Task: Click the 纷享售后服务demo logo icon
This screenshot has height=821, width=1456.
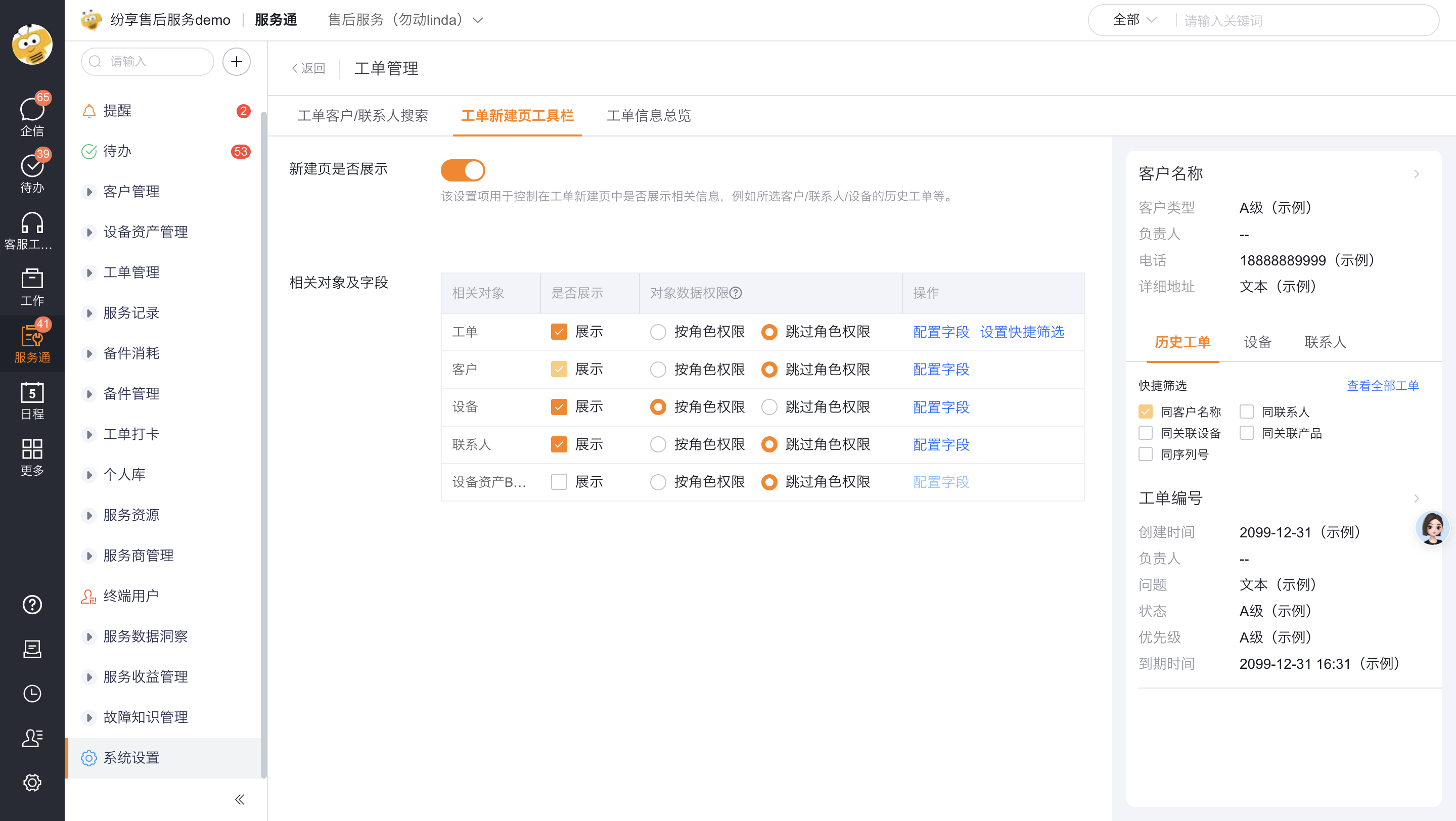Action: (91, 20)
